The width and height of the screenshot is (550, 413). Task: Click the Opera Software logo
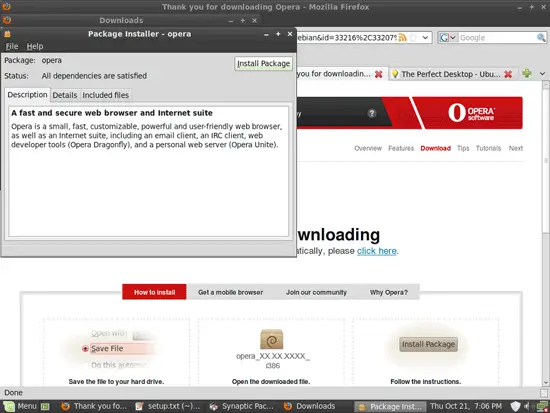click(x=471, y=113)
